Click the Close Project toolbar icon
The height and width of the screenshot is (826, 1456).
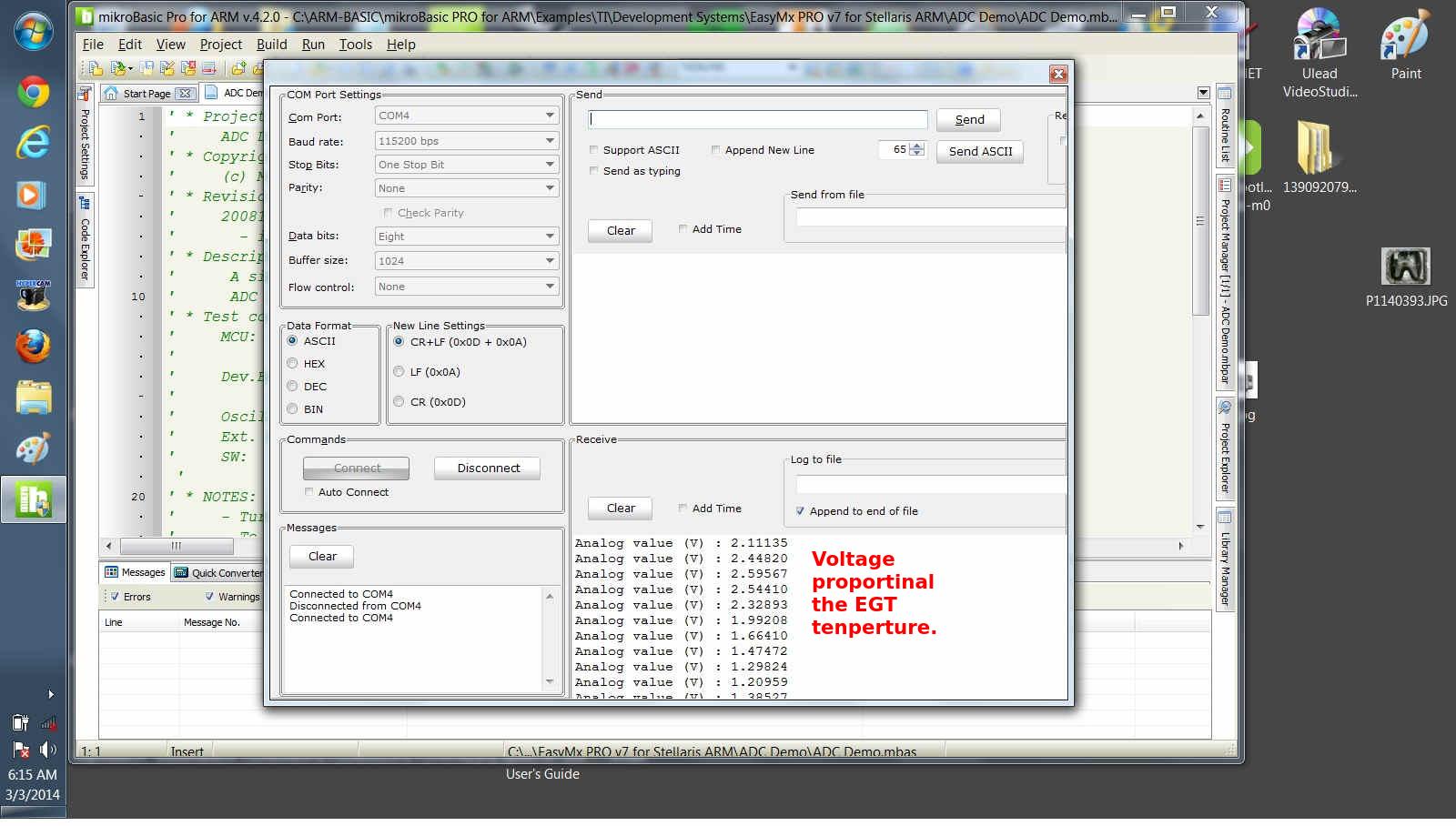click(x=187, y=68)
